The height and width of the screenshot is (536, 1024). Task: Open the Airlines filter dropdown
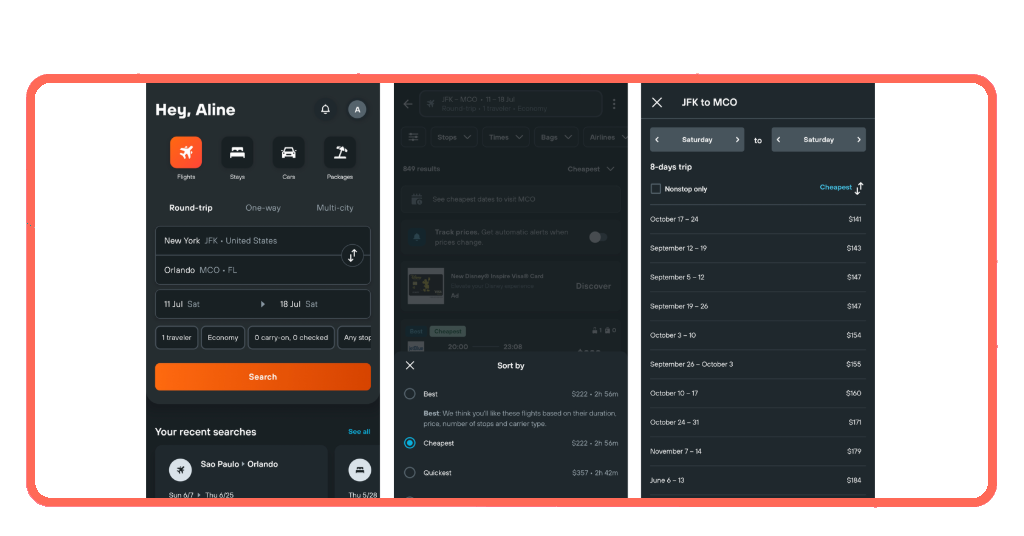pos(605,137)
